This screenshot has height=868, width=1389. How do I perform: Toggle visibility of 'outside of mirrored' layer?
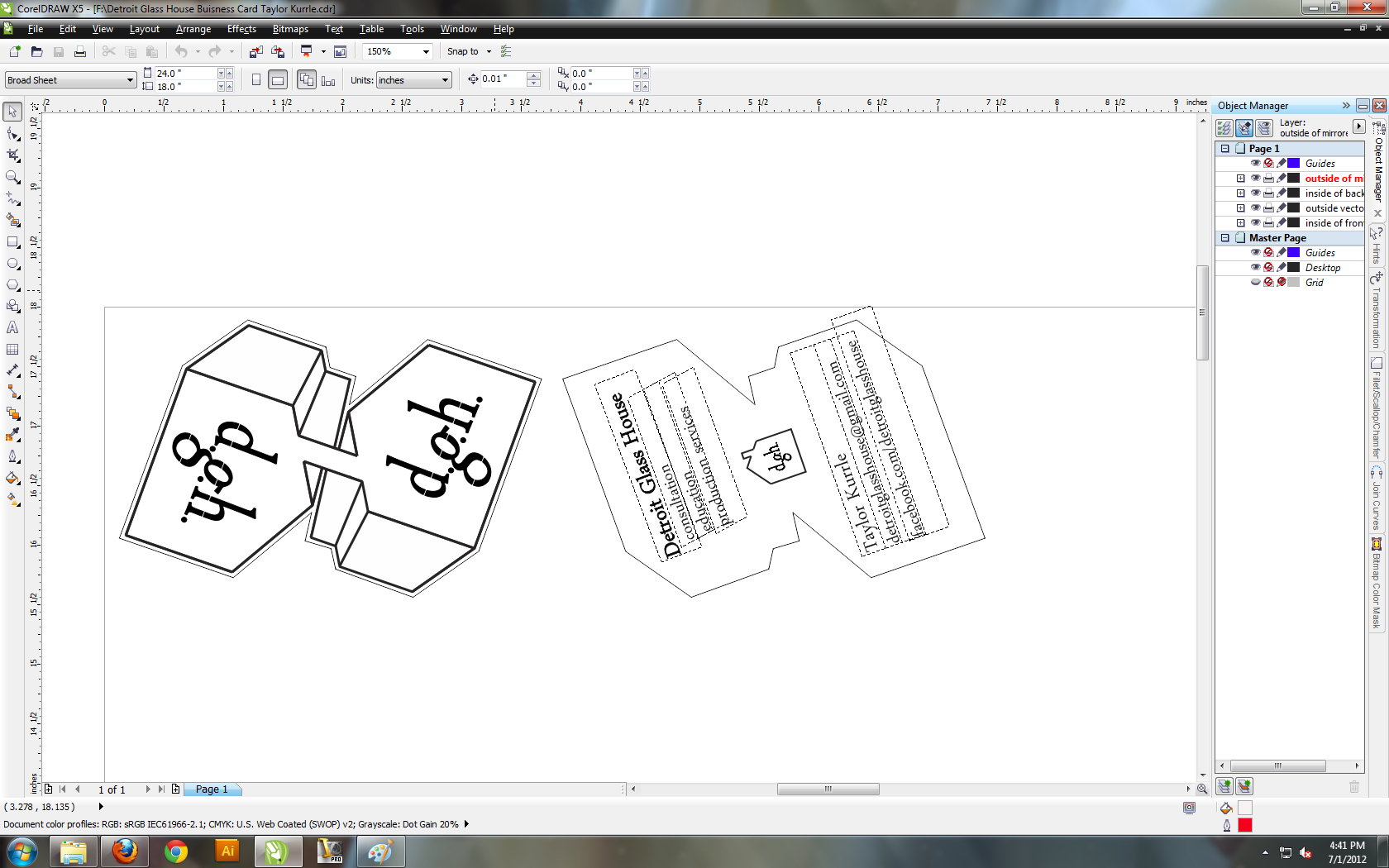coord(1255,179)
